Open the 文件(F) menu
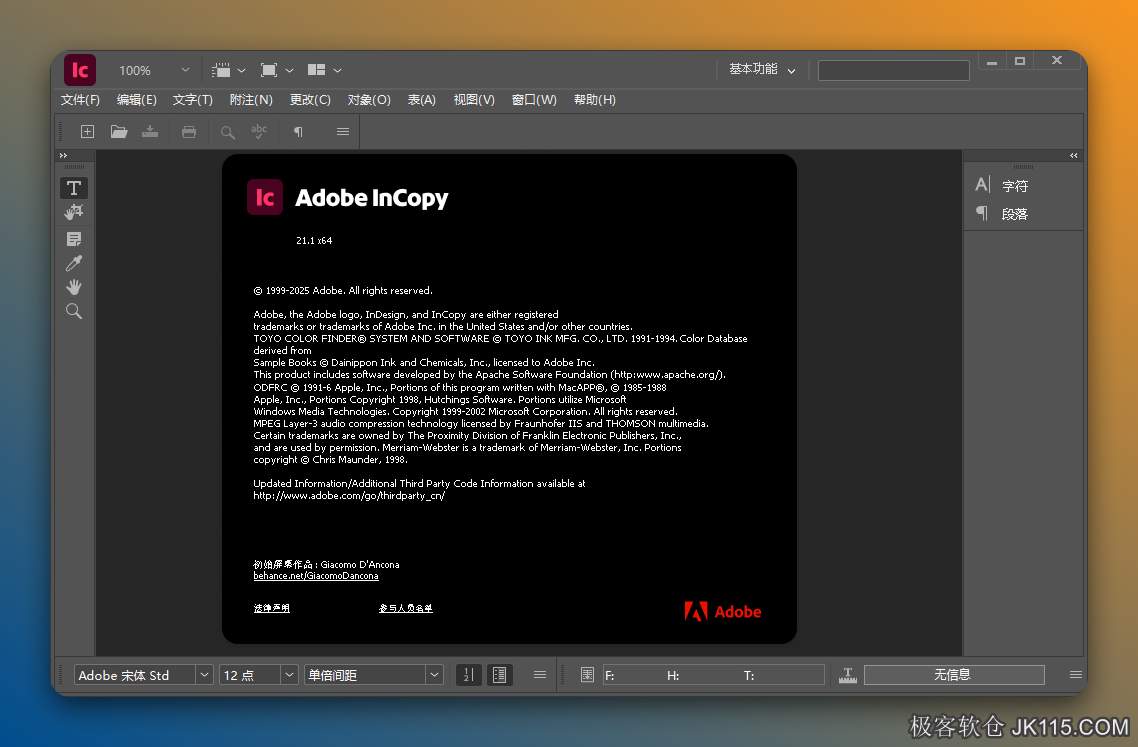The image size is (1138, 747). point(80,99)
